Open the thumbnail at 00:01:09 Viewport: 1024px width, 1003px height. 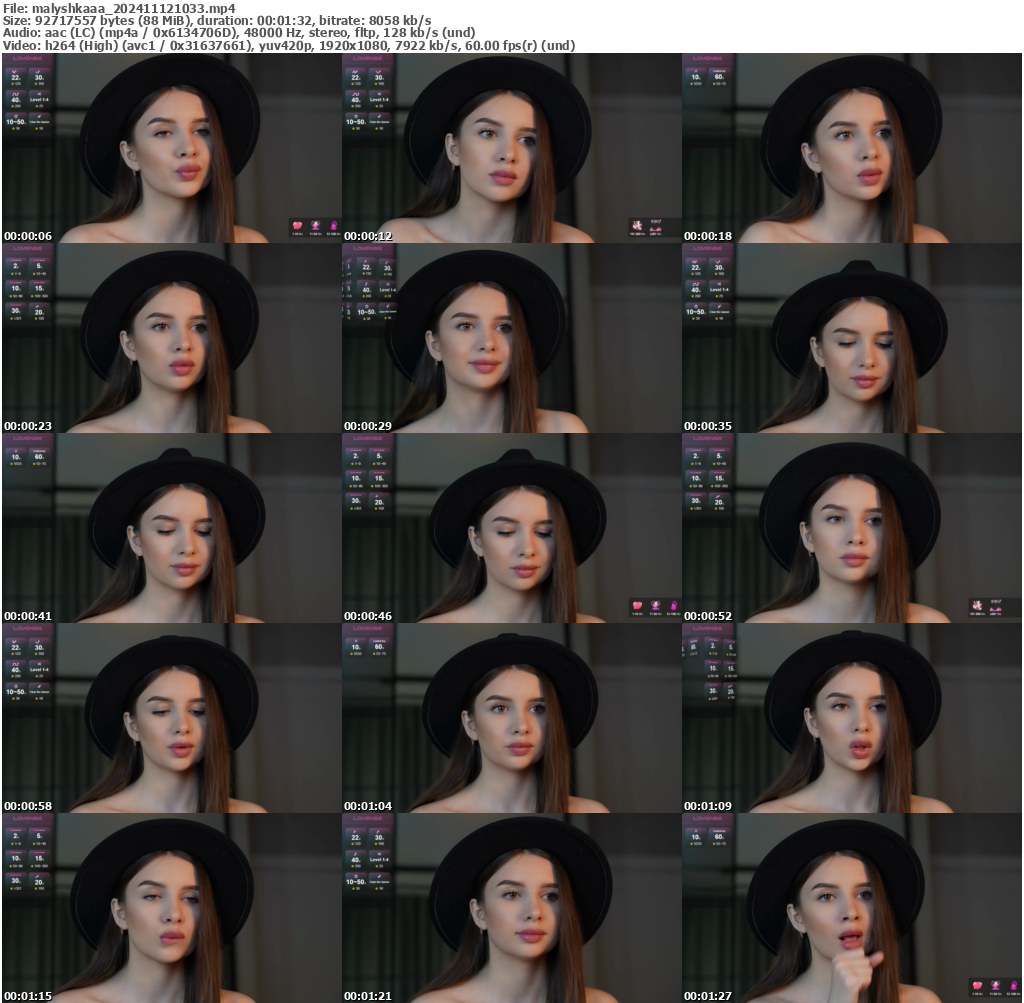coord(851,718)
